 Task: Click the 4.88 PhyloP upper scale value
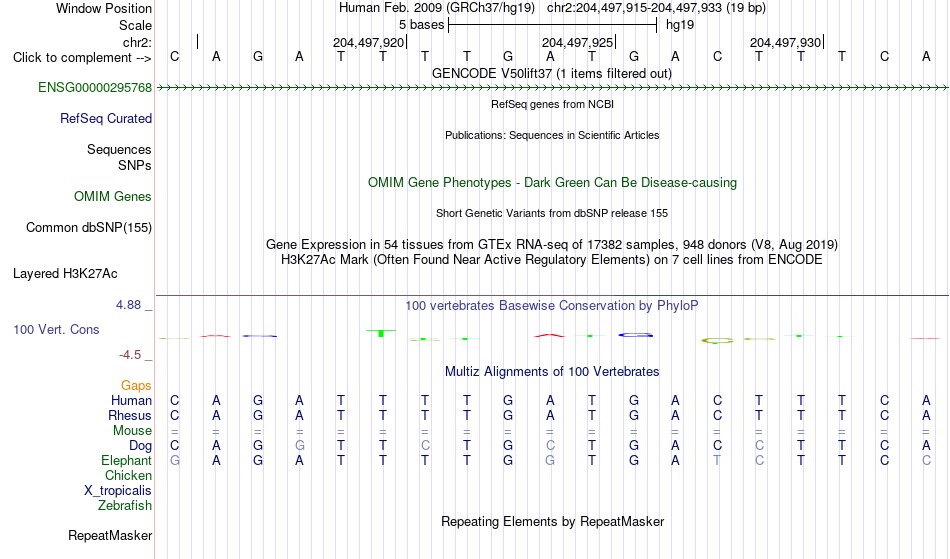point(128,305)
